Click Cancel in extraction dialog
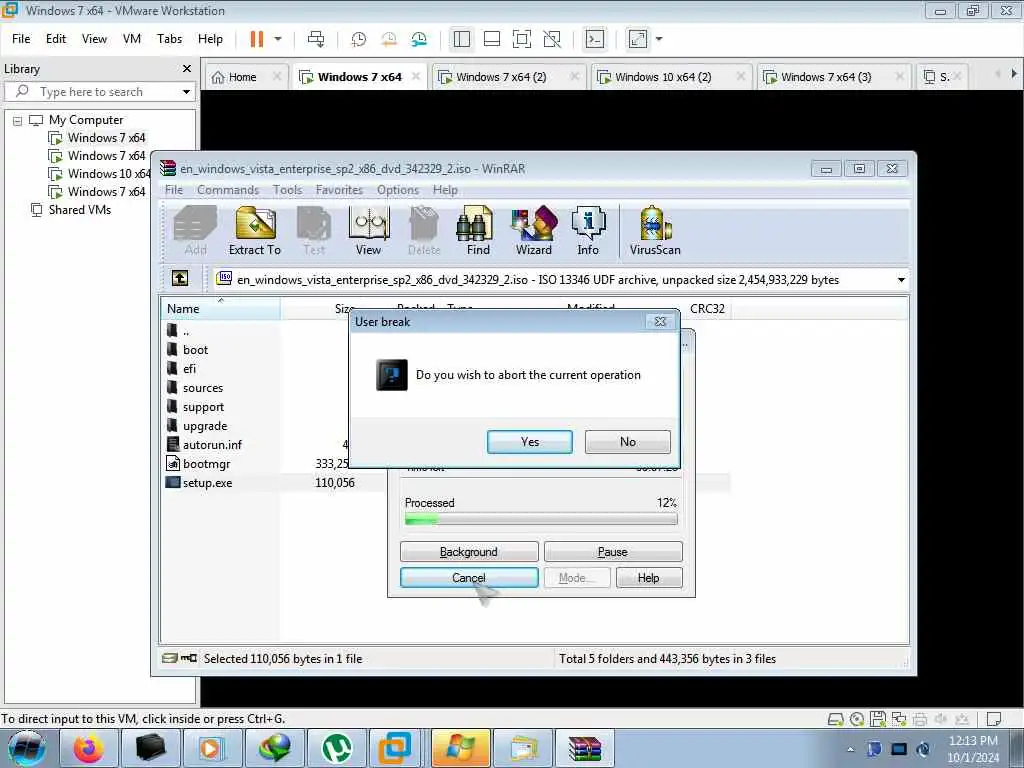This screenshot has height=768, width=1024. coord(469,578)
